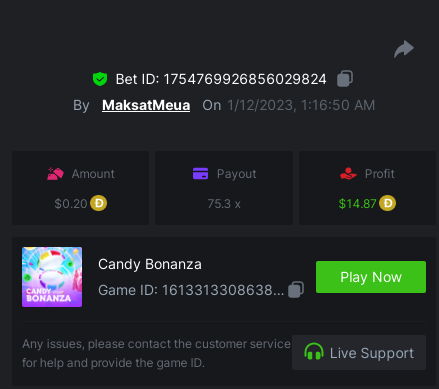Image resolution: width=439 pixels, height=389 pixels.
Task: Click the bet date and time text
Action: tap(301, 105)
